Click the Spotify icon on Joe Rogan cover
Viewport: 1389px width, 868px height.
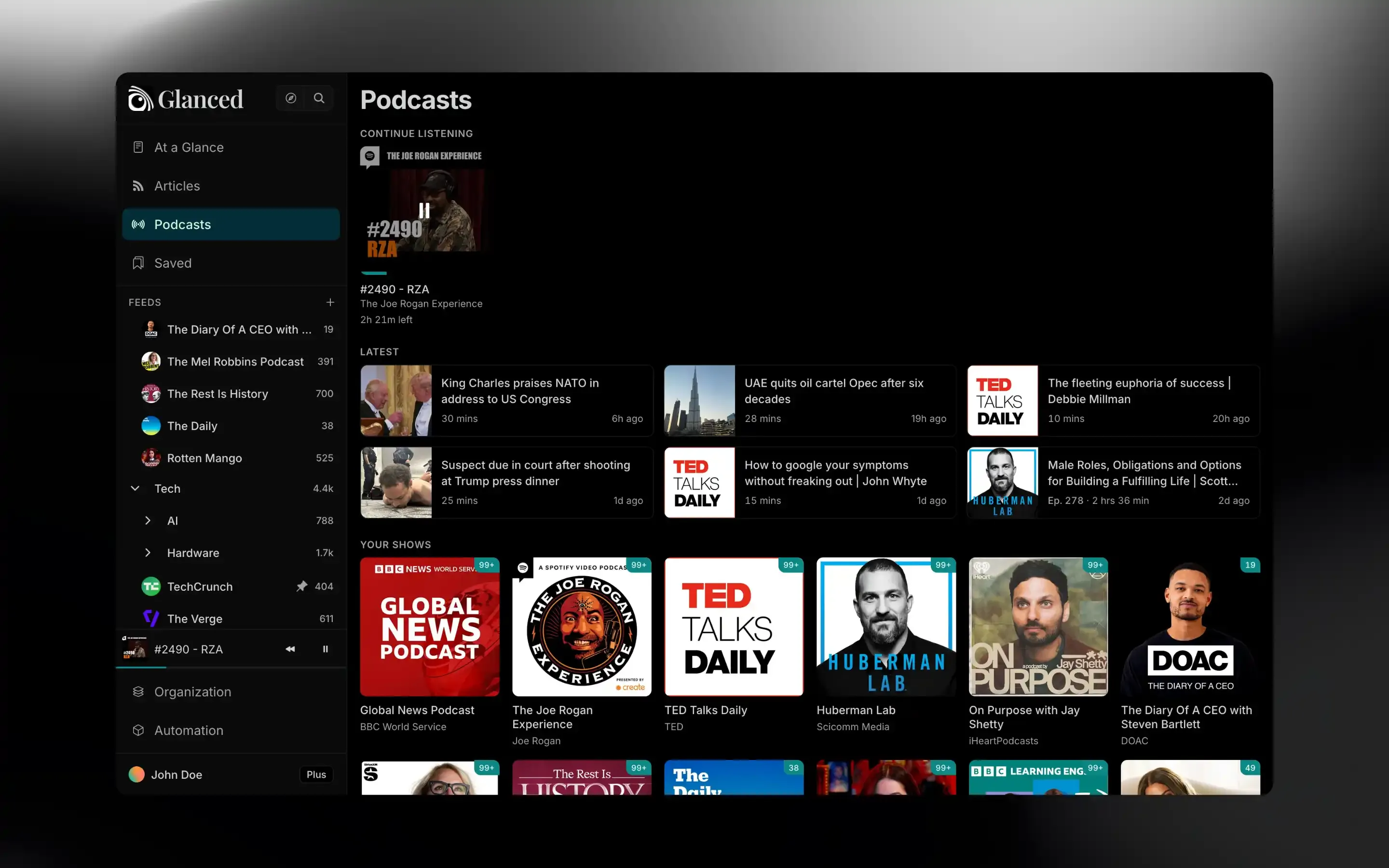523,568
